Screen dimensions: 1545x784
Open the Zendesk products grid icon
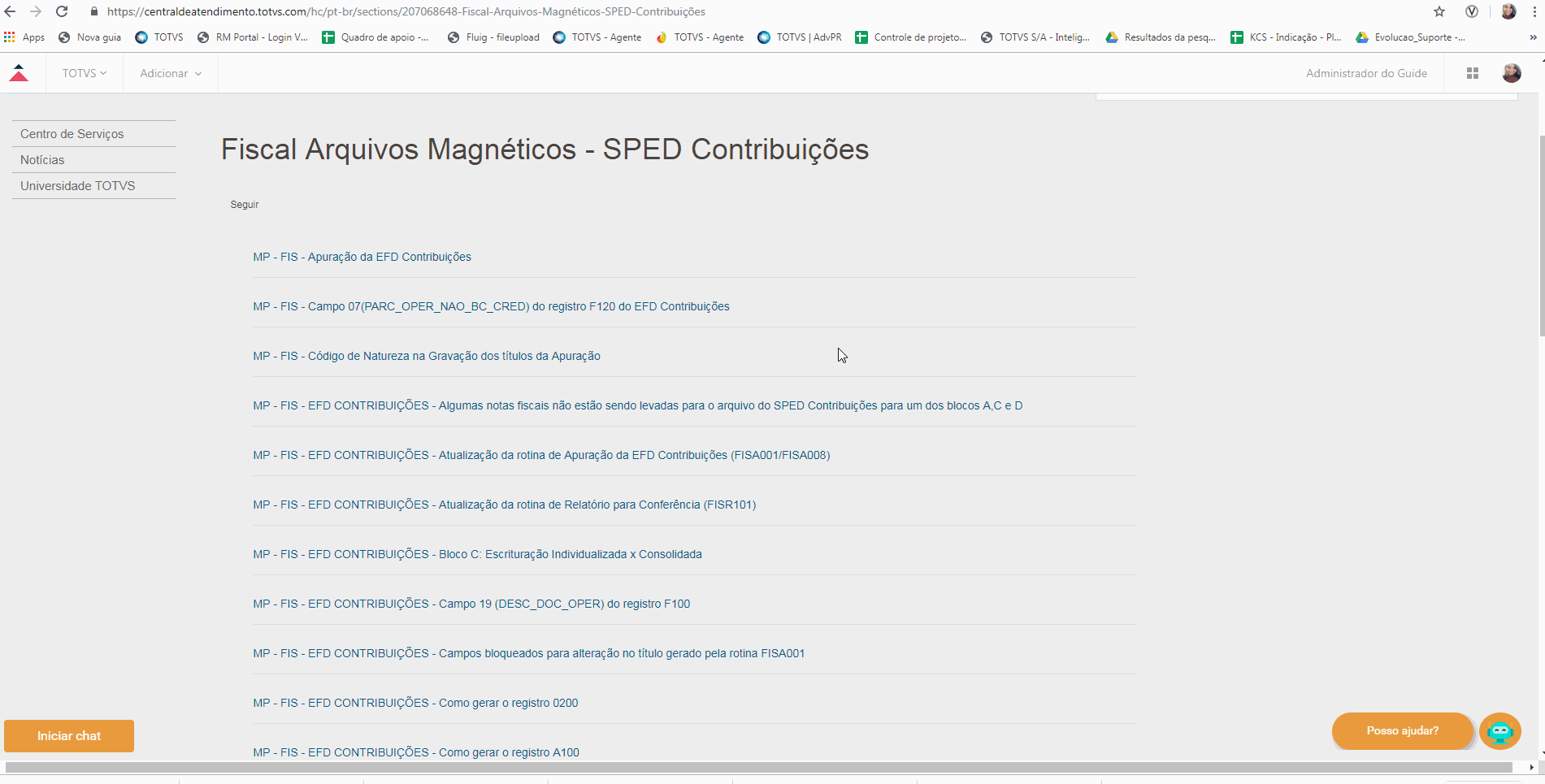(1473, 73)
